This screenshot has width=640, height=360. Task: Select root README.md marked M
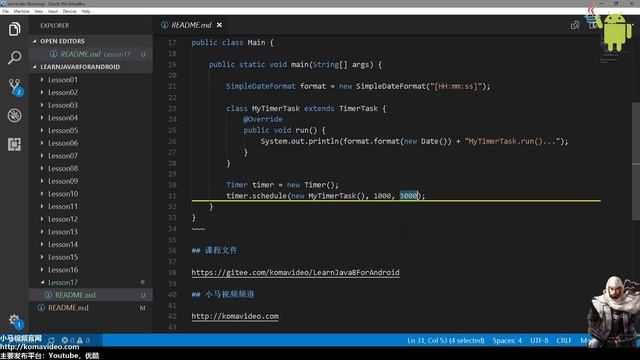(x=91, y=308)
